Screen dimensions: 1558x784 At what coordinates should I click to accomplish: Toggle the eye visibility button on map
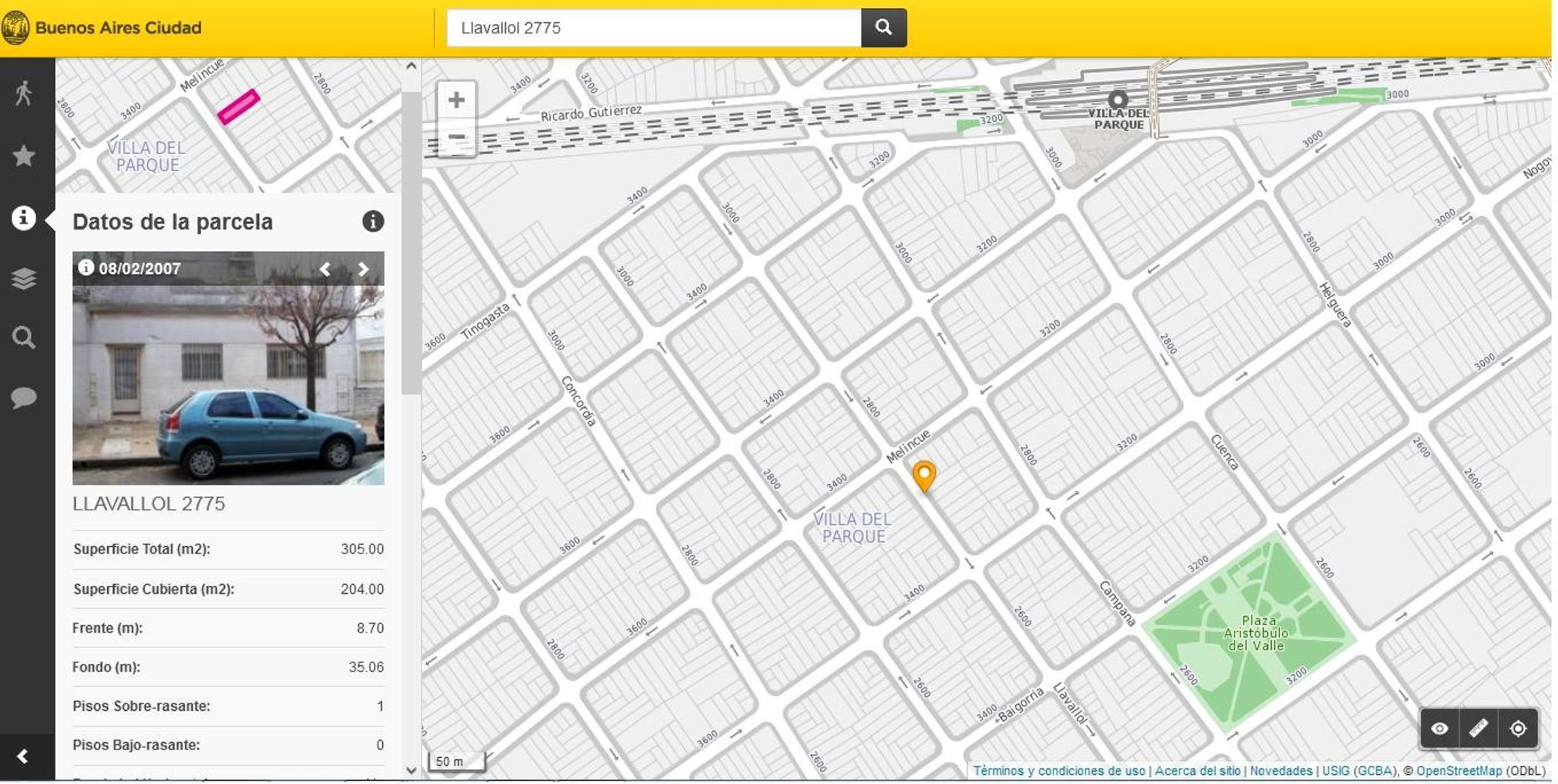pyautogui.click(x=1439, y=728)
